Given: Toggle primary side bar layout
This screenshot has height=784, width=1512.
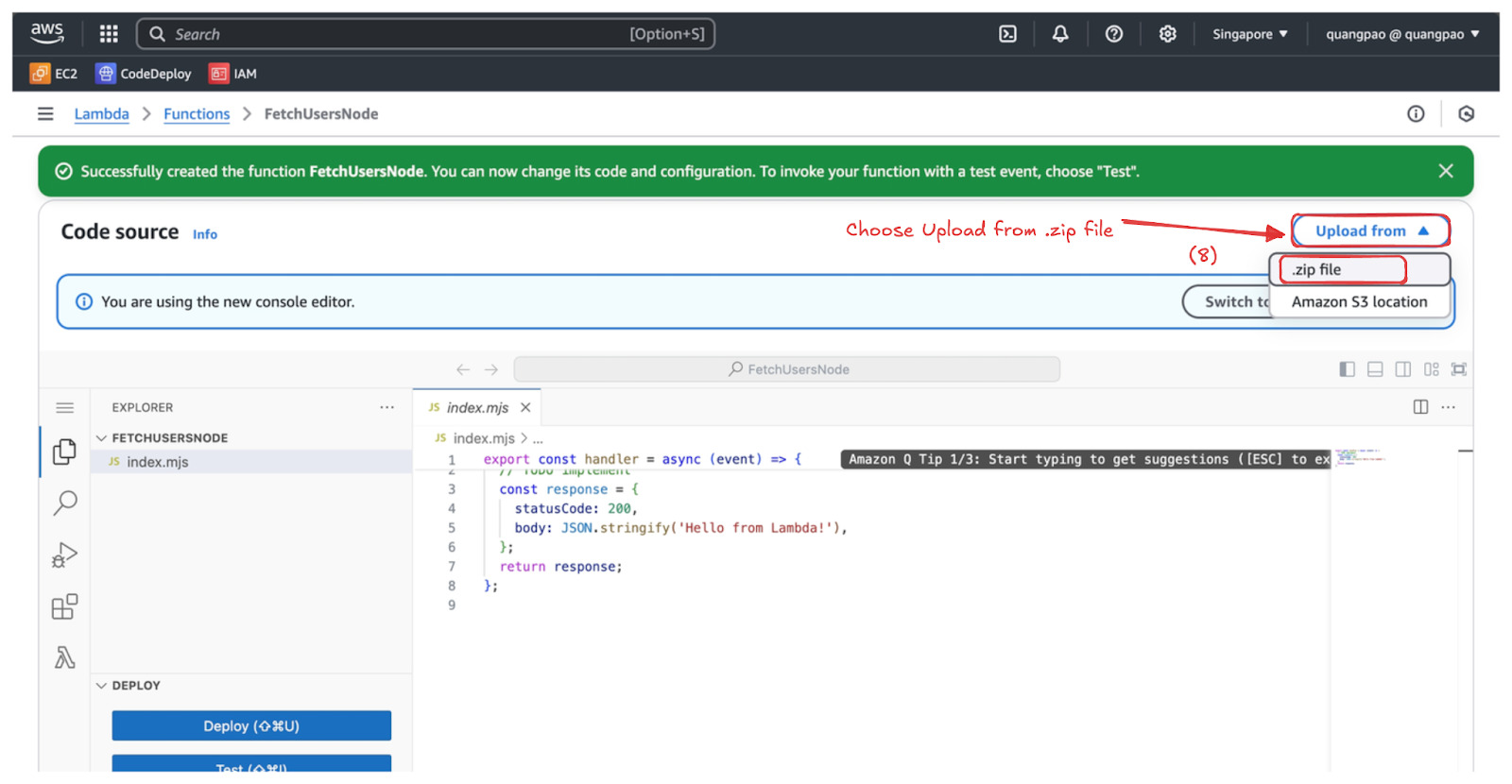Looking at the screenshot, I should pos(1347,369).
